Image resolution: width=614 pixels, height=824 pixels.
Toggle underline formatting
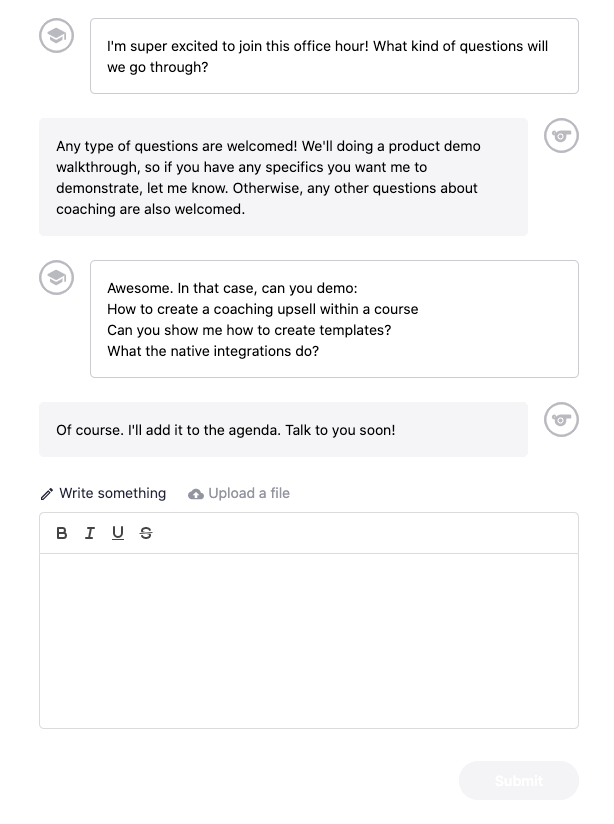pos(118,533)
